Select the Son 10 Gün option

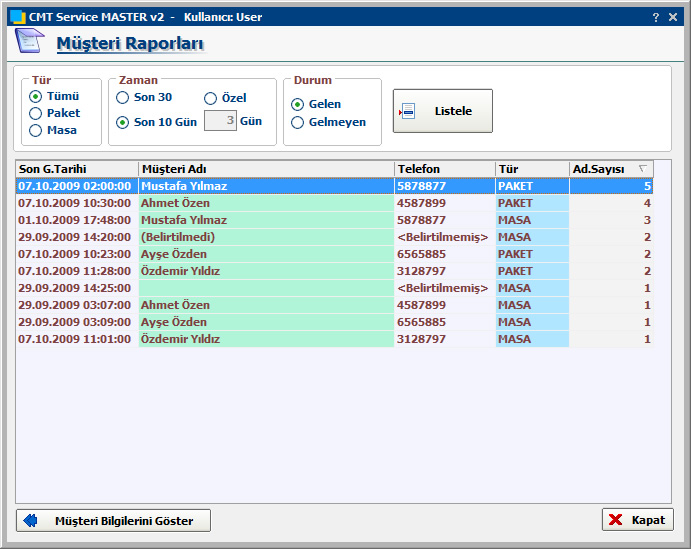click(x=123, y=122)
